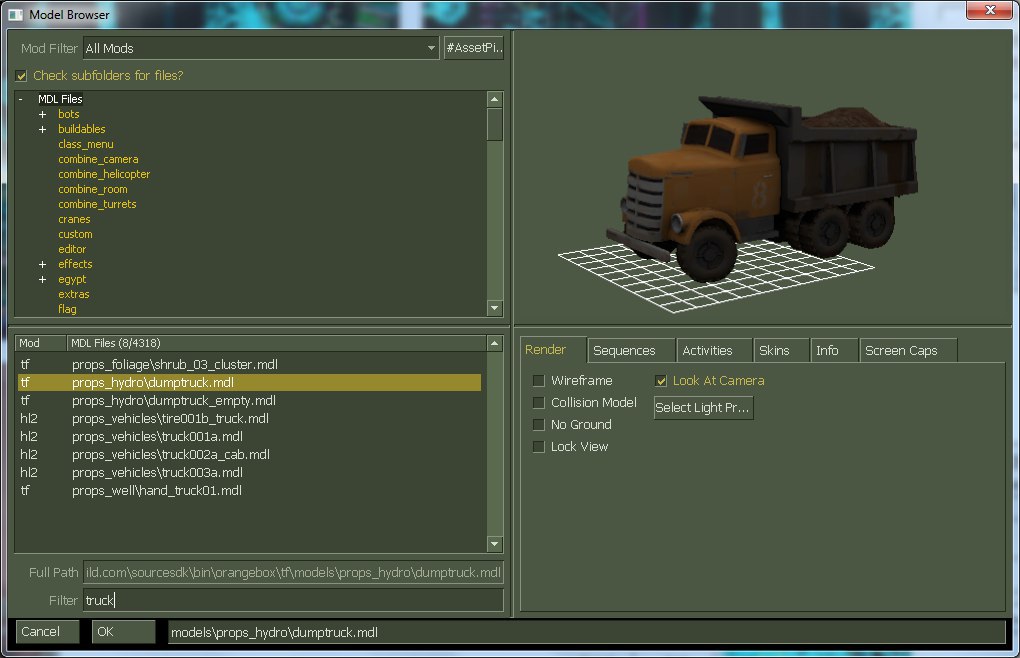Image resolution: width=1020 pixels, height=658 pixels.
Task: Enable the Collision Model checkbox
Action: [x=539, y=402]
